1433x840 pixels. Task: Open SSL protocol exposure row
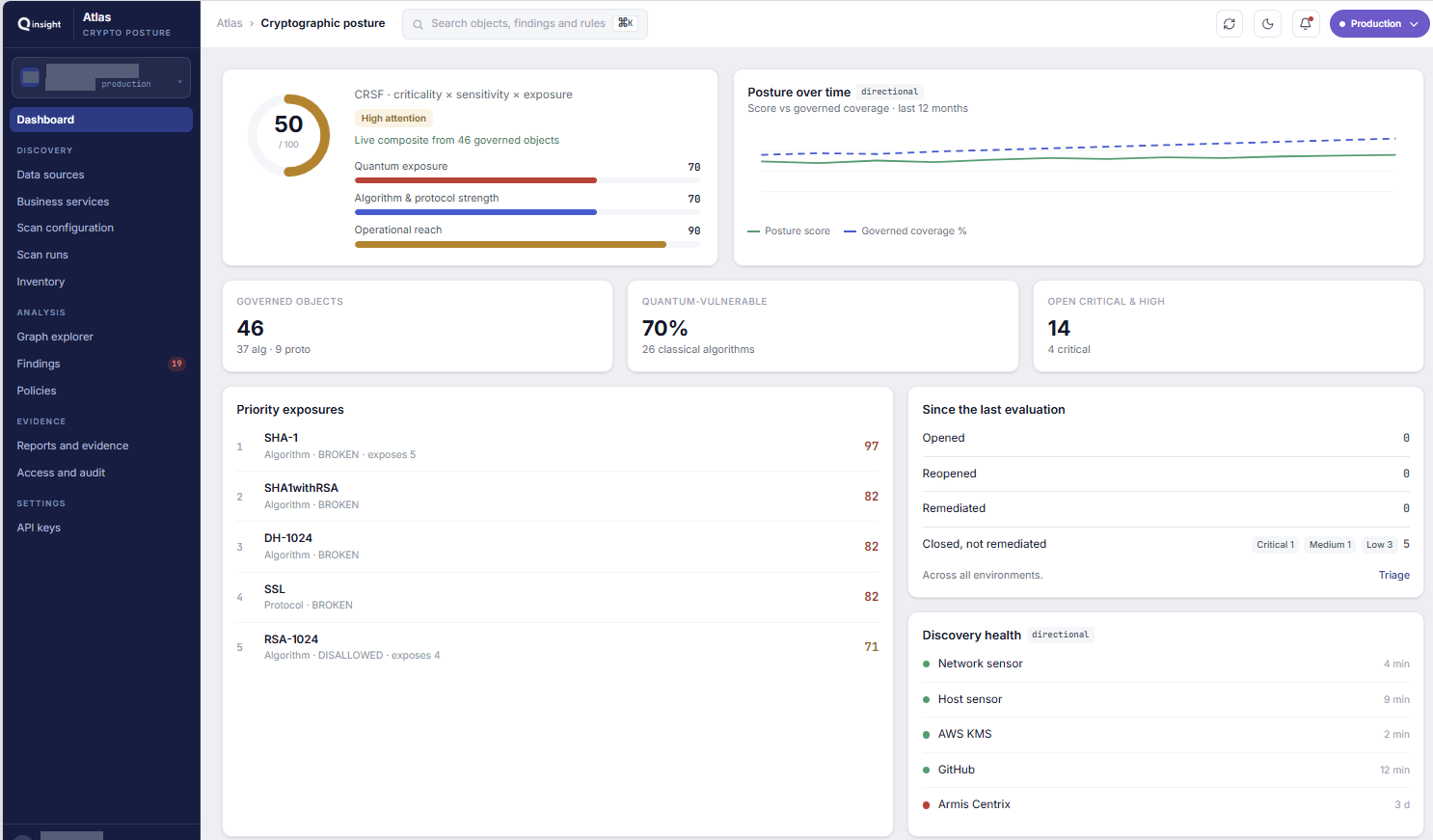tap(557, 596)
